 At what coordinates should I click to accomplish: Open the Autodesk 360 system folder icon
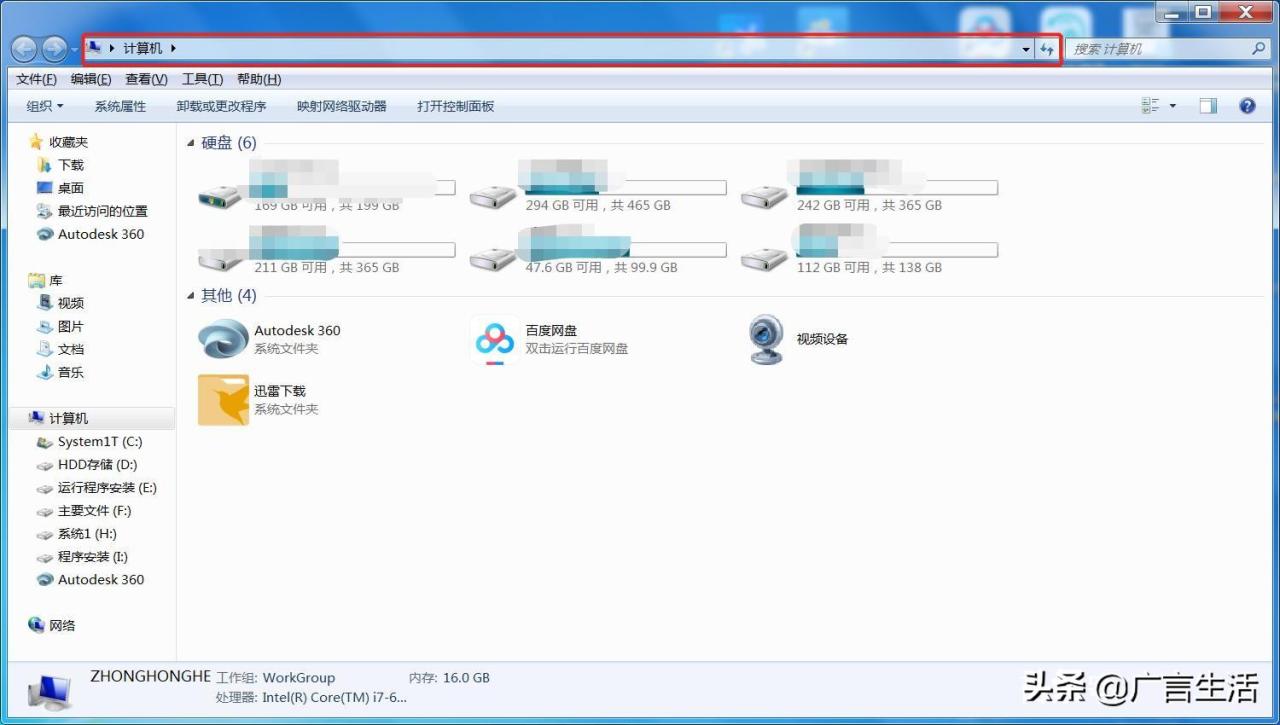222,340
